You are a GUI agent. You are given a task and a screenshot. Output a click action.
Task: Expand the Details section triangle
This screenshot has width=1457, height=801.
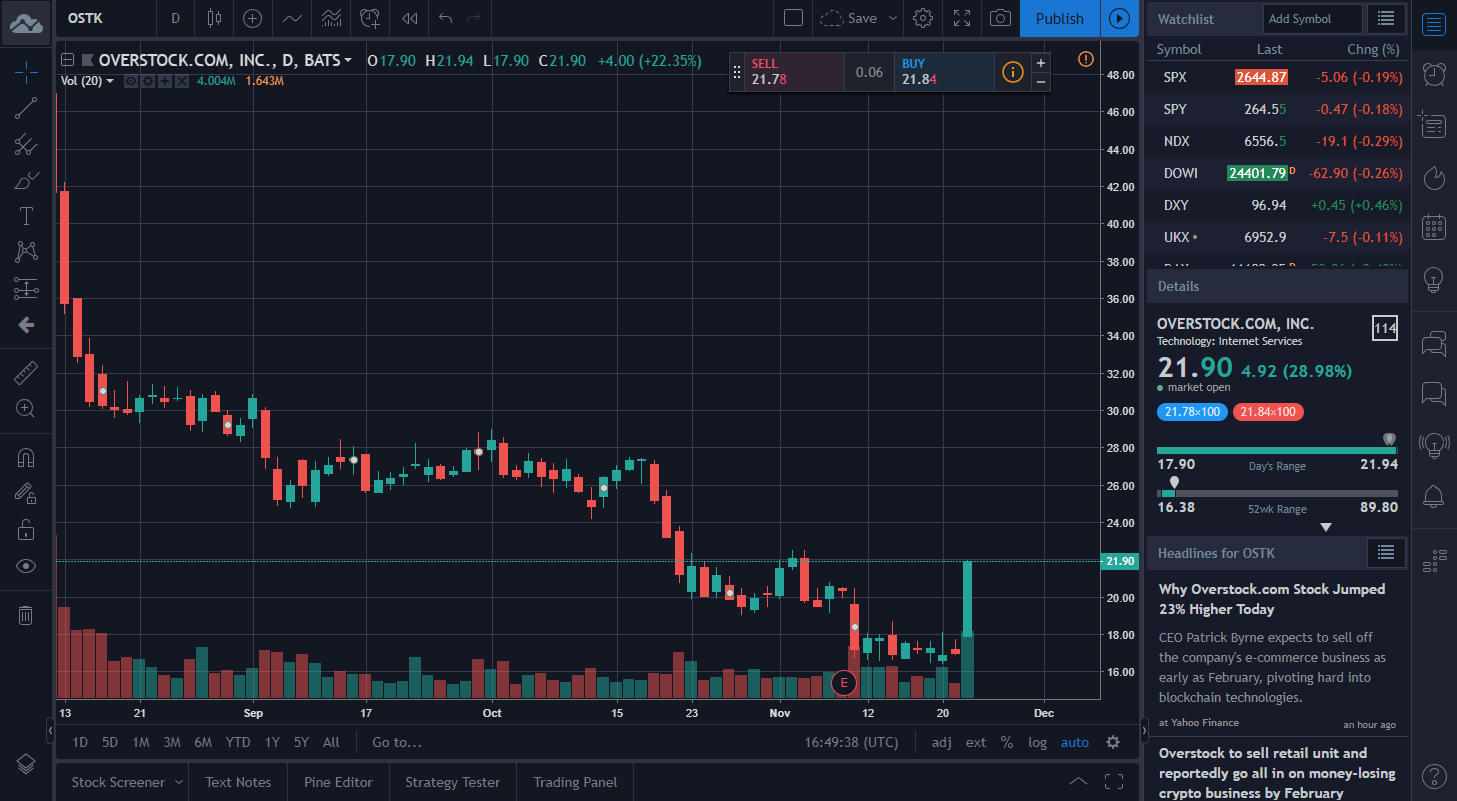point(1326,527)
